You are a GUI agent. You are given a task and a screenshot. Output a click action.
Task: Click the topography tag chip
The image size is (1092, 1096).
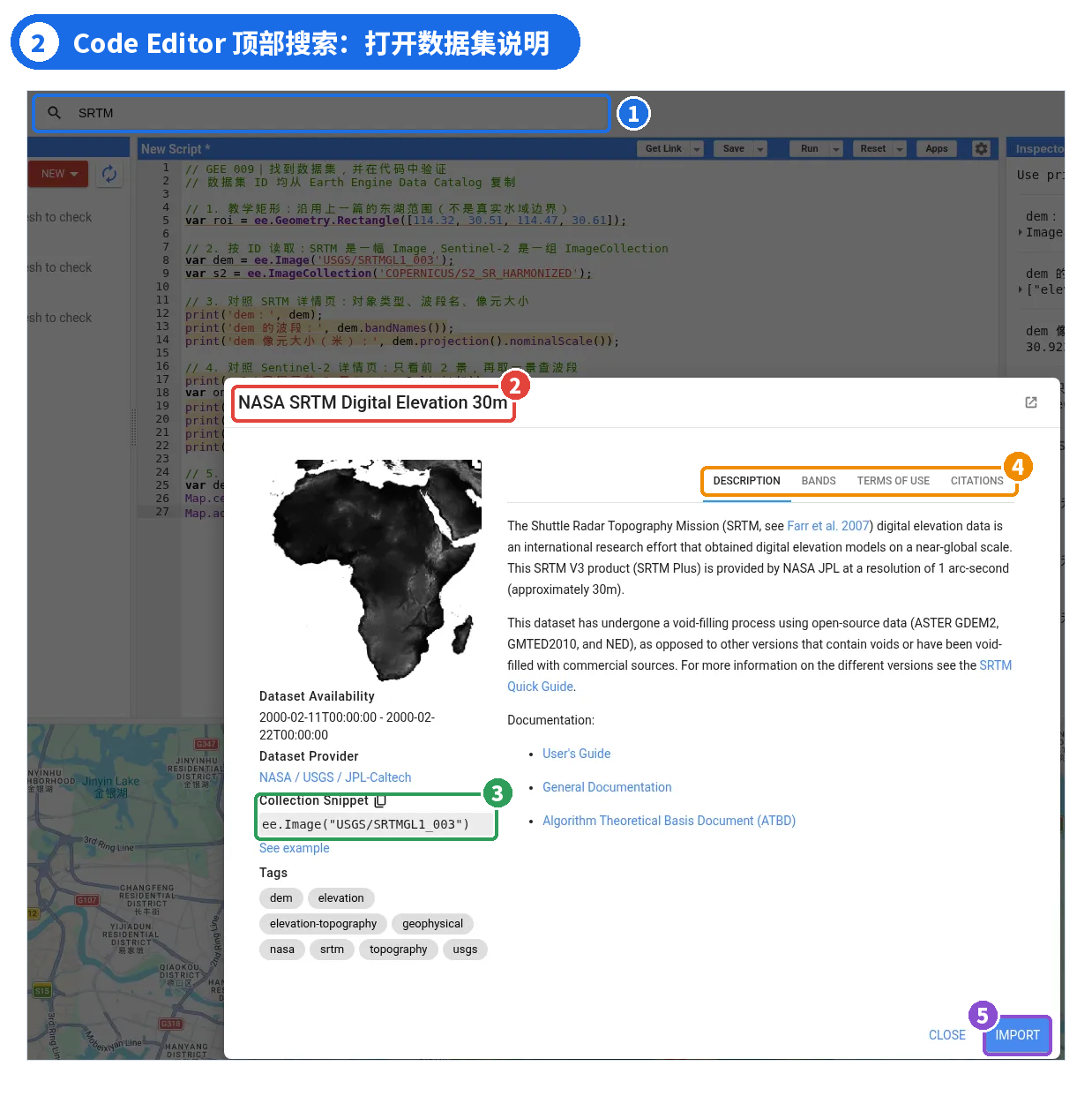click(x=398, y=950)
